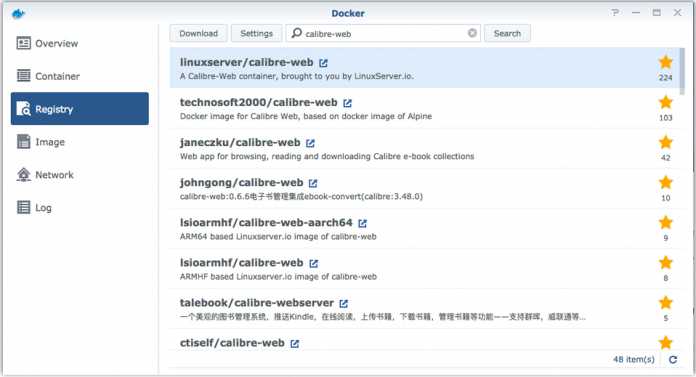Open the Image section
The image size is (696, 377).
(x=80, y=142)
